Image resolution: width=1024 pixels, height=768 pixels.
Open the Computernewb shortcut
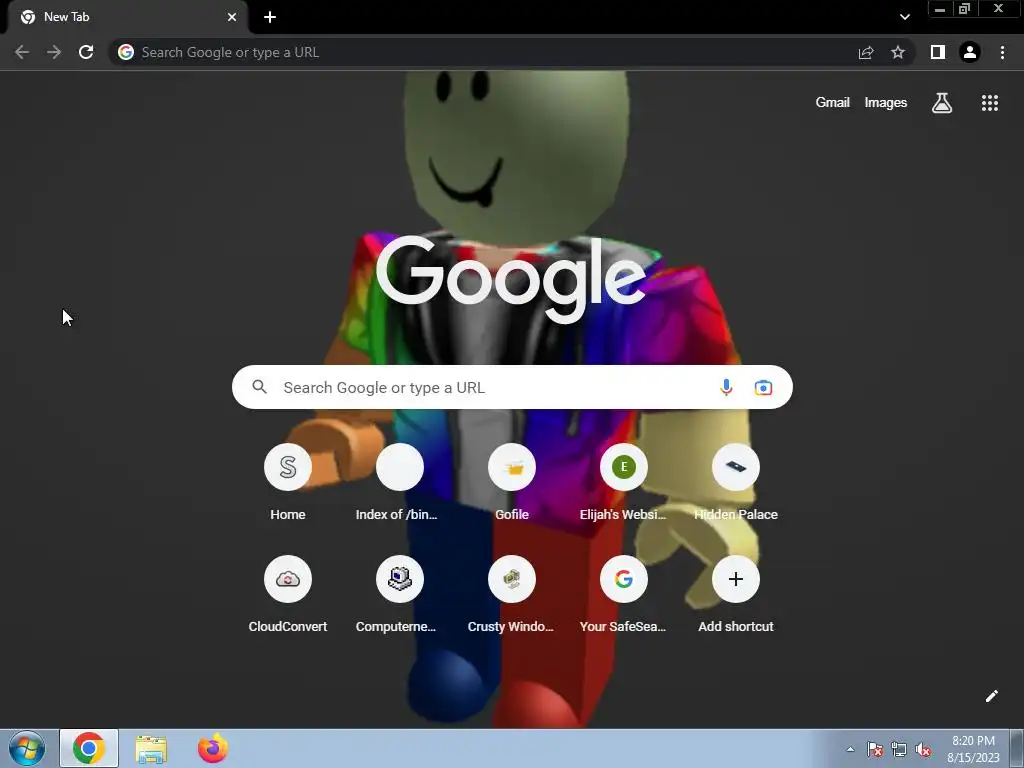coord(400,595)
